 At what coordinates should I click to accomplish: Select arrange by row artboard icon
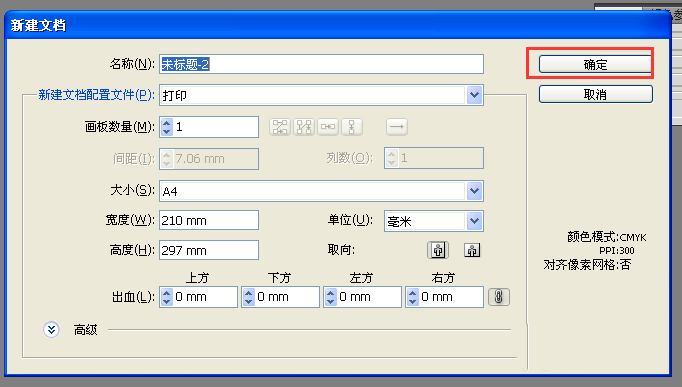tap(328, 127)
